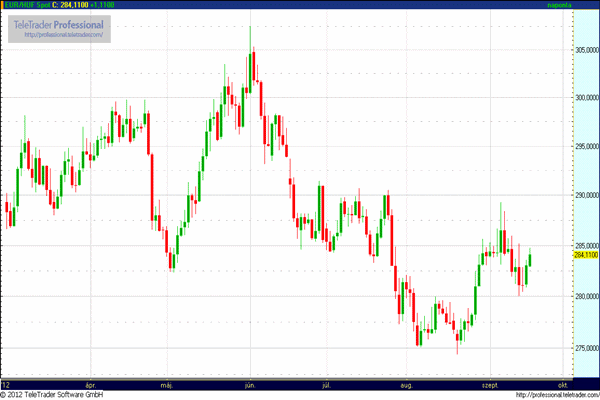This screenshot has height=400, width=600.
Task: Click the 280,0000 price axis label
Action: (587, 296)
